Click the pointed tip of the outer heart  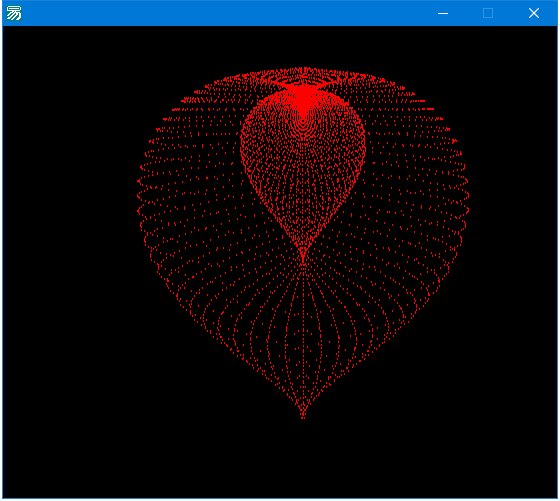(303, 415)
